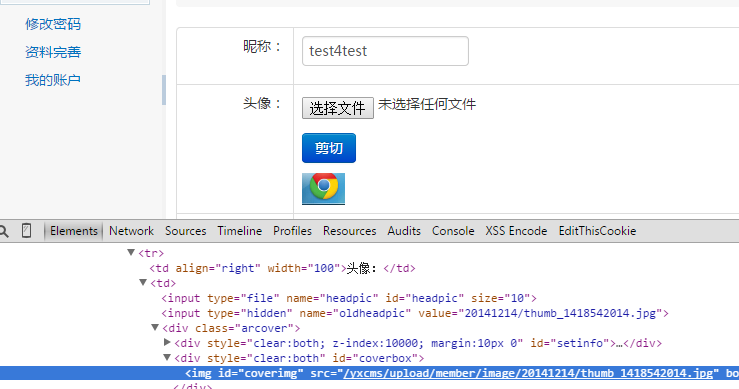Click the 选择文件 file chooser button
Viewport: 739px width, 389px height.
point(337,108)
